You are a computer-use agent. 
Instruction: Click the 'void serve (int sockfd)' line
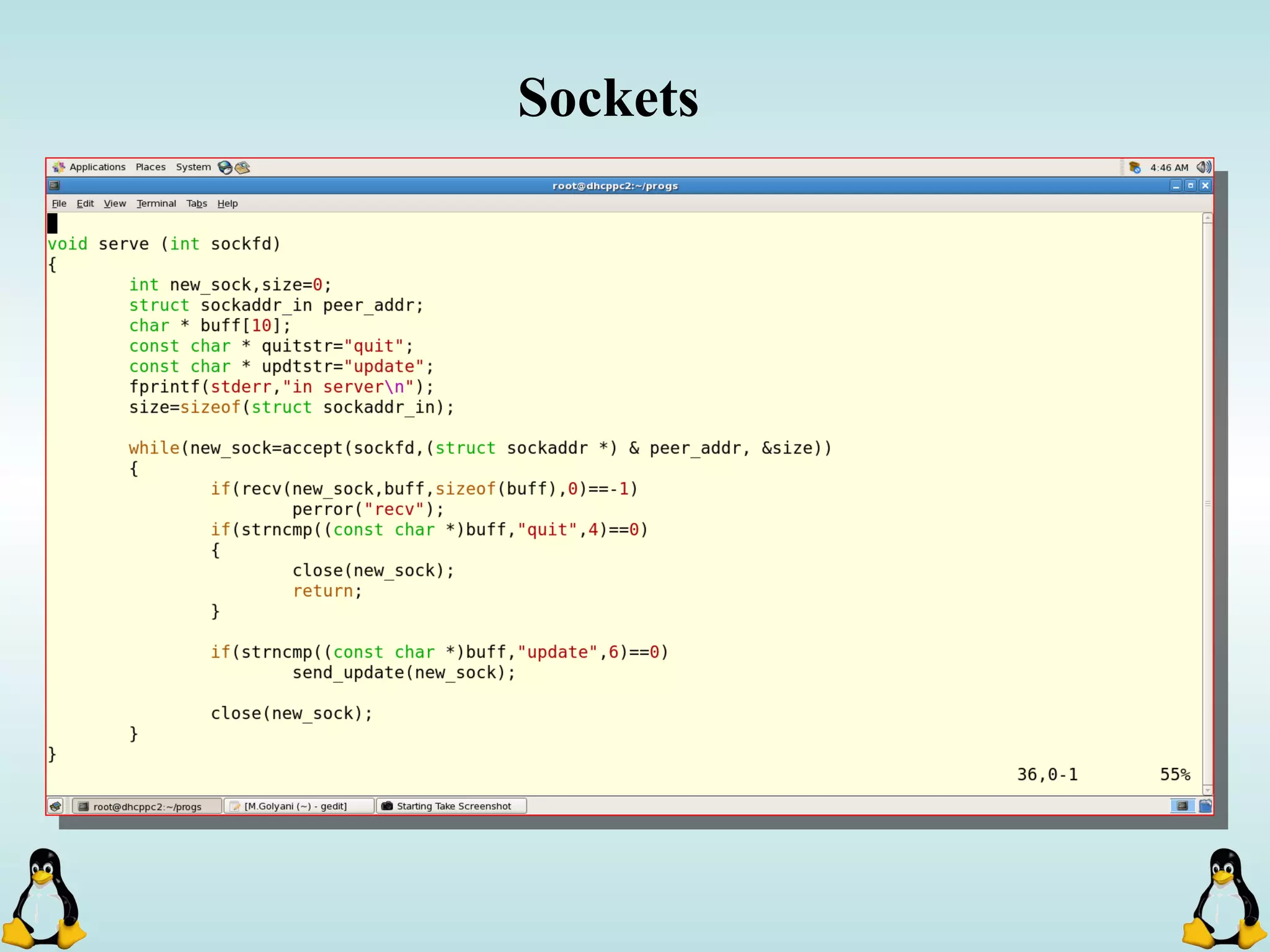point(164,244)
